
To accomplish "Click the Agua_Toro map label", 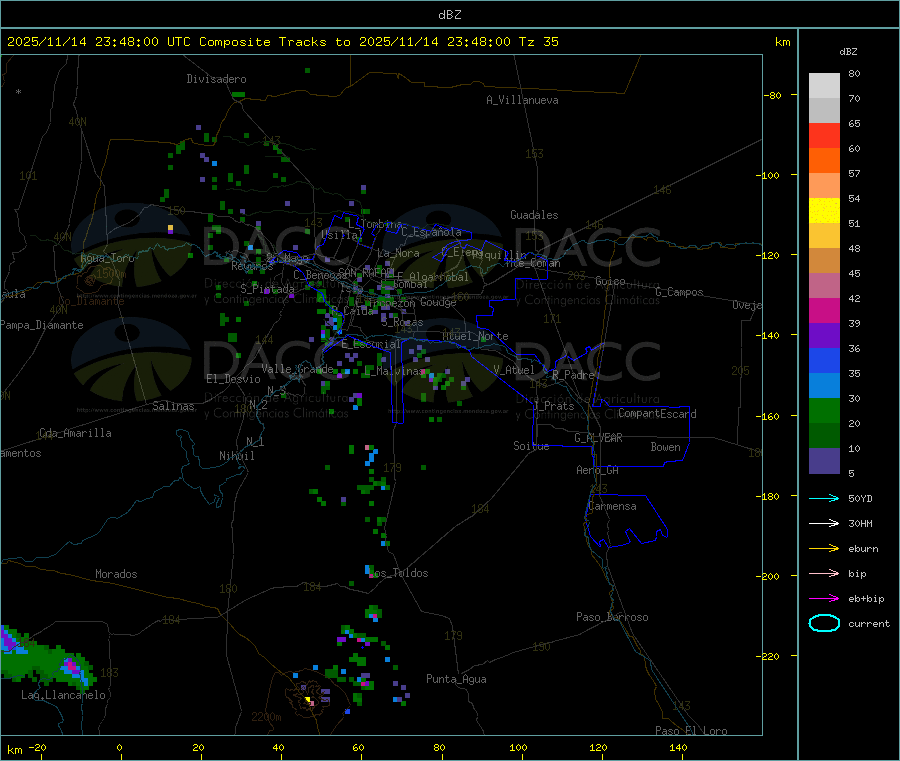I will coord(107,258).
